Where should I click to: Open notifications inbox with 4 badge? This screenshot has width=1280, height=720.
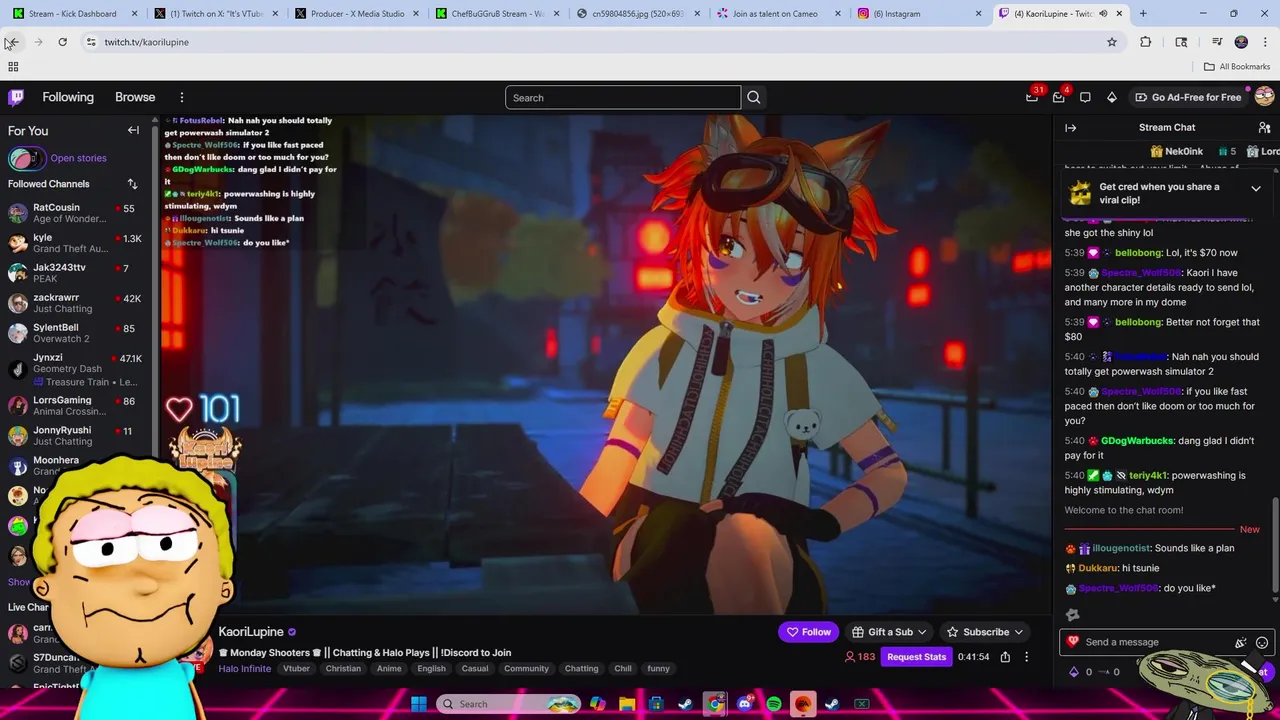coord(1059,97)
